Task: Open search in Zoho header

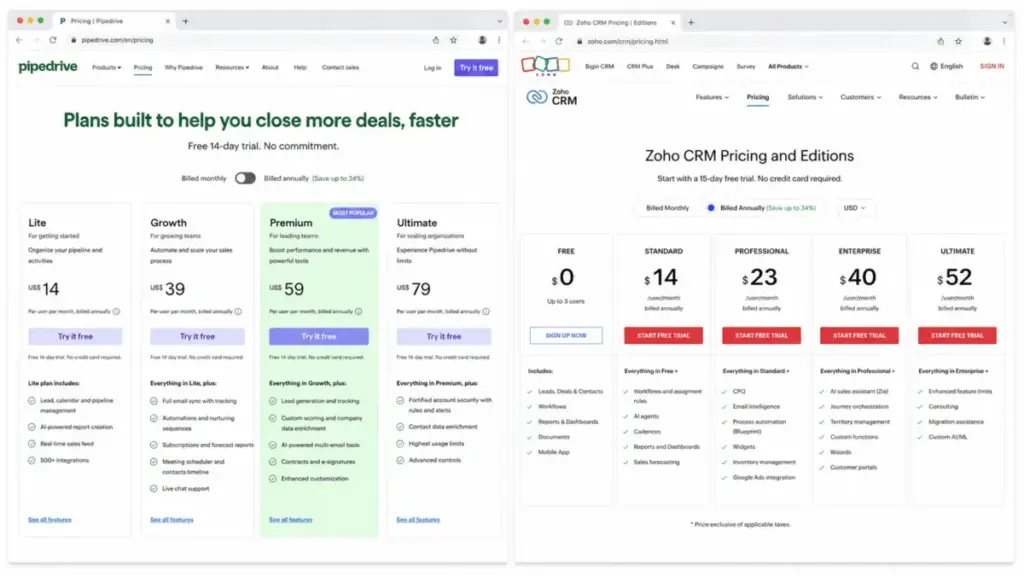Action: click(x=915, y=66)
